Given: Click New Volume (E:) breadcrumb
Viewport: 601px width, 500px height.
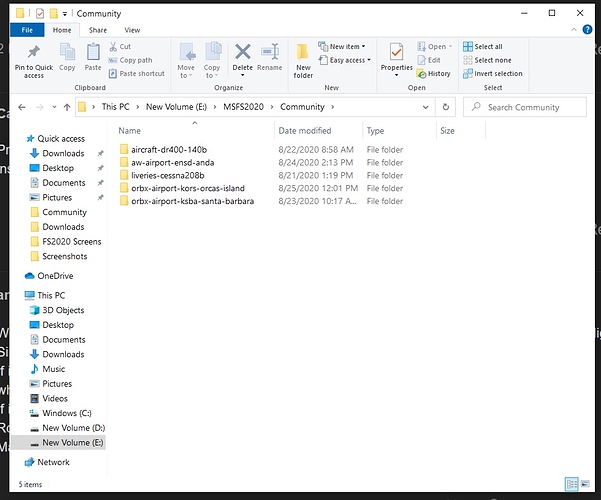Looking at the screenshot, I should 176,107.
